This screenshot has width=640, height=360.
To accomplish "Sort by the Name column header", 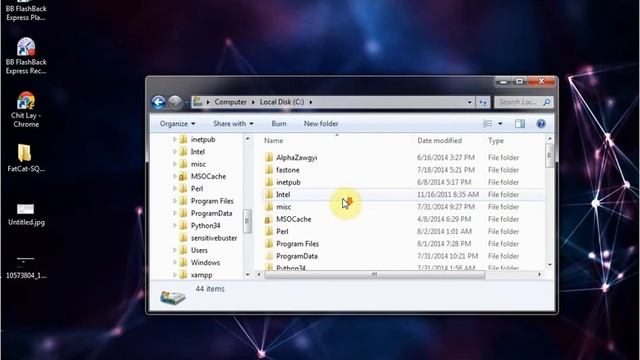I will click(273, 141).
